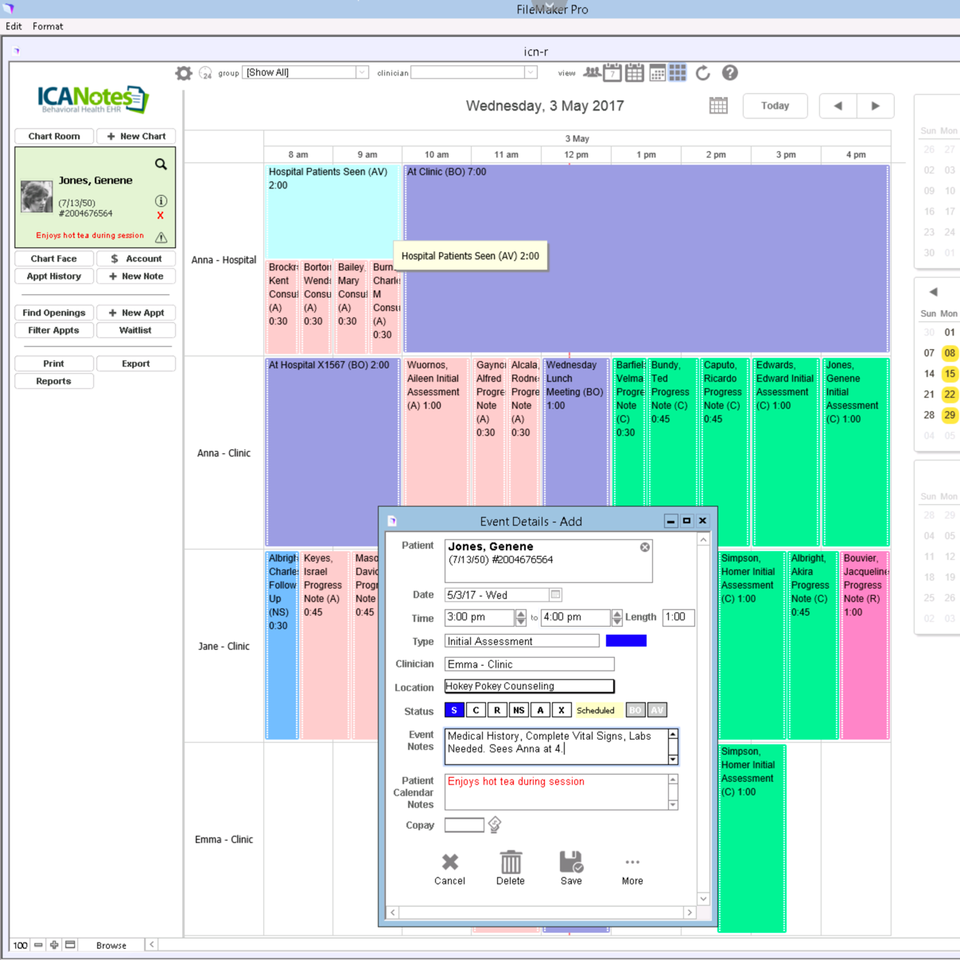
Task: Toggle the BO status button
Action: point(636,710)
